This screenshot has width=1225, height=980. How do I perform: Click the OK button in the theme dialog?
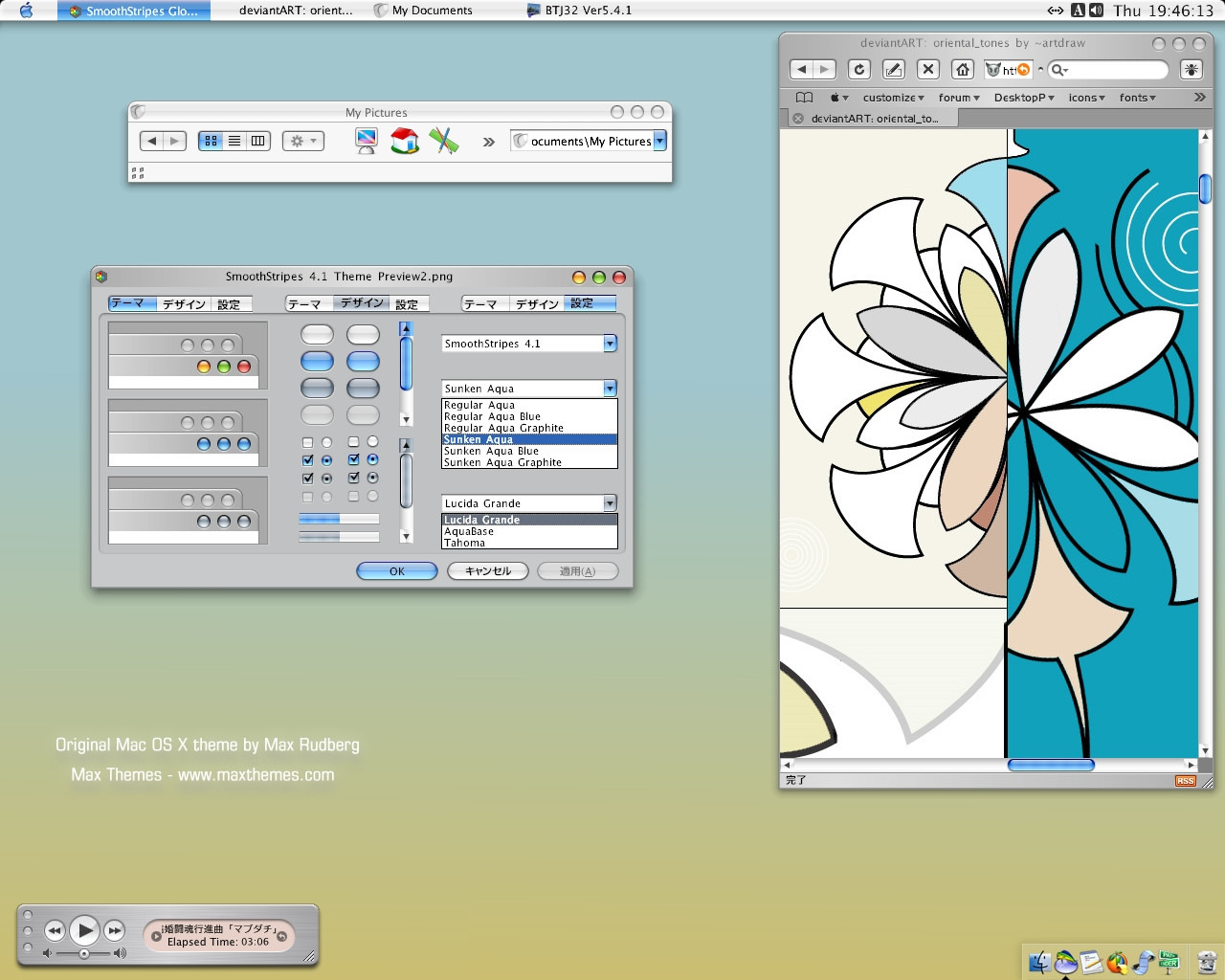pyautogui.click(x=397, y=571)
